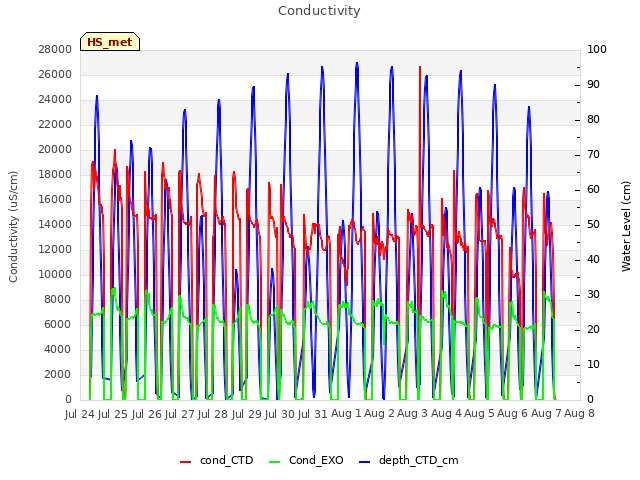
Task: Click the Aug 8 date label
Action: (579, 414)
